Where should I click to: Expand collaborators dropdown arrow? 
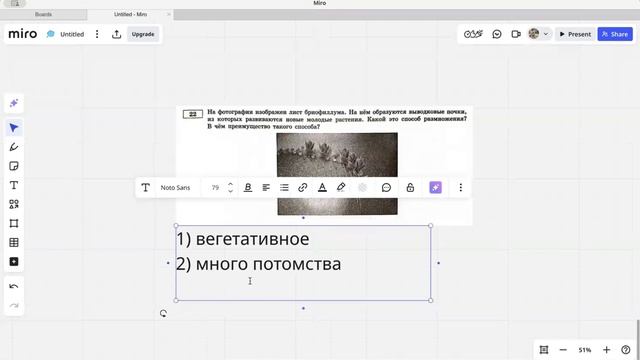546,34
